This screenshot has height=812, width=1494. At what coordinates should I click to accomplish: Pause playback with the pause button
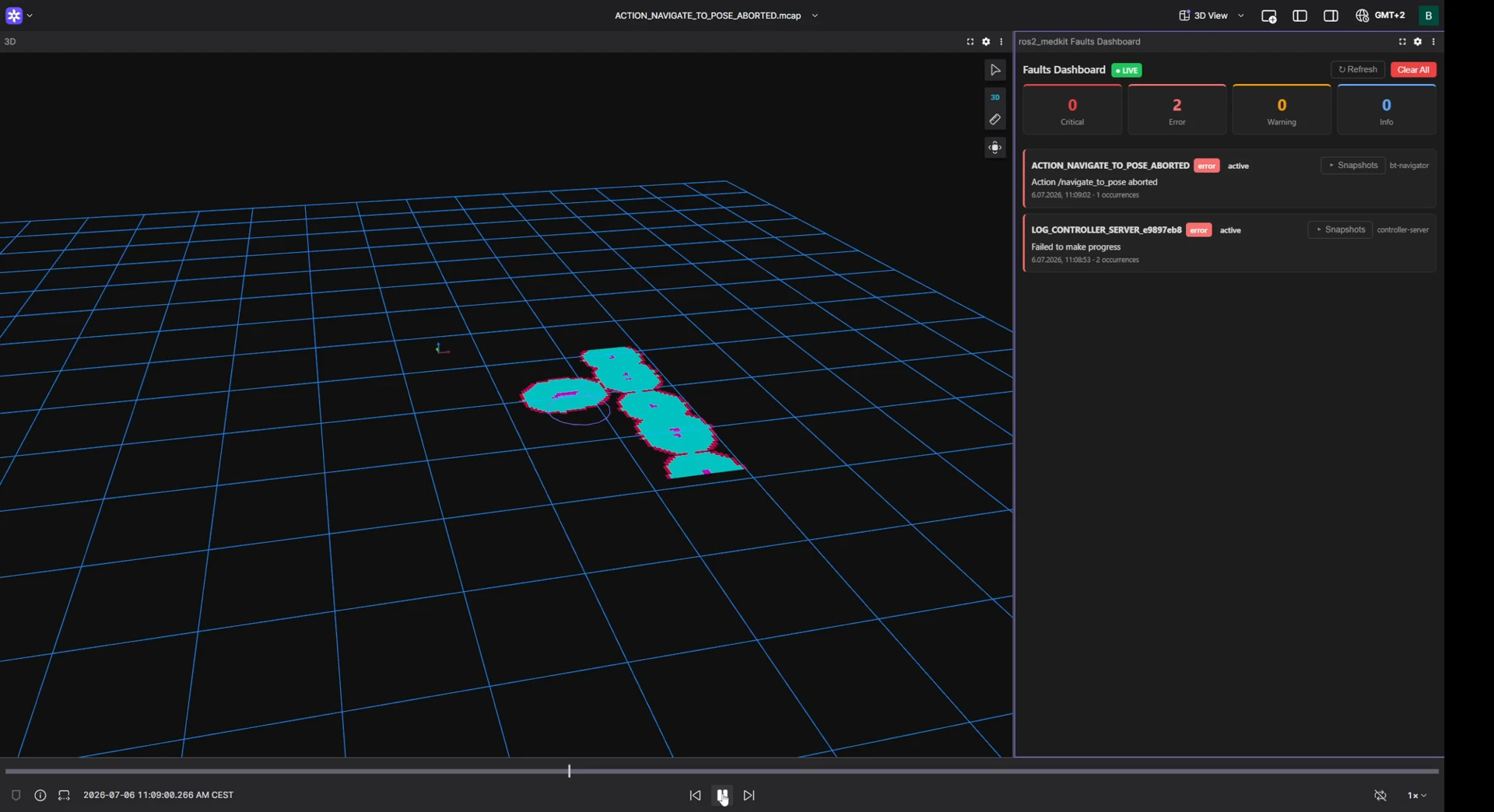[x=722, y=796]
